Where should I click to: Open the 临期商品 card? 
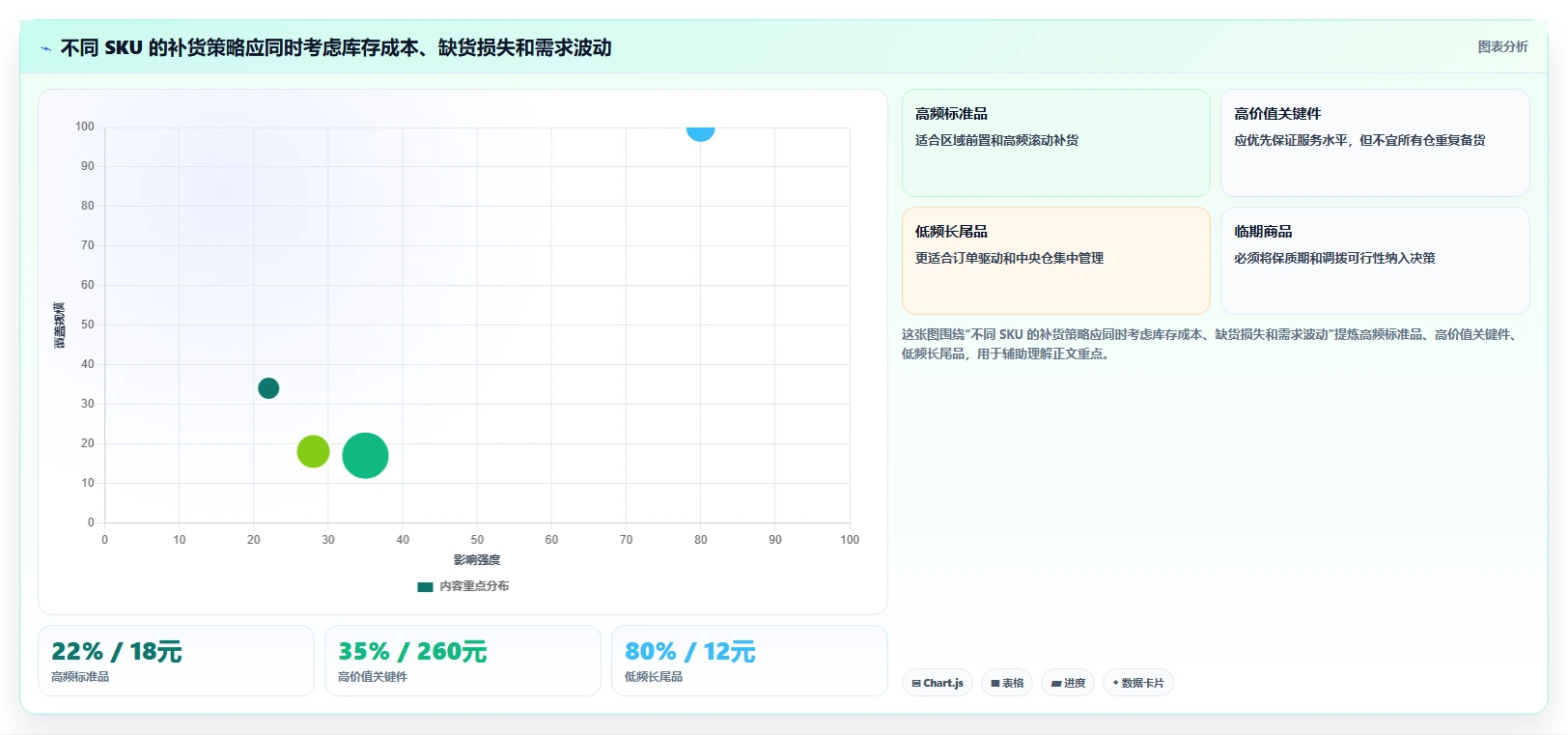coord(1375,261)
